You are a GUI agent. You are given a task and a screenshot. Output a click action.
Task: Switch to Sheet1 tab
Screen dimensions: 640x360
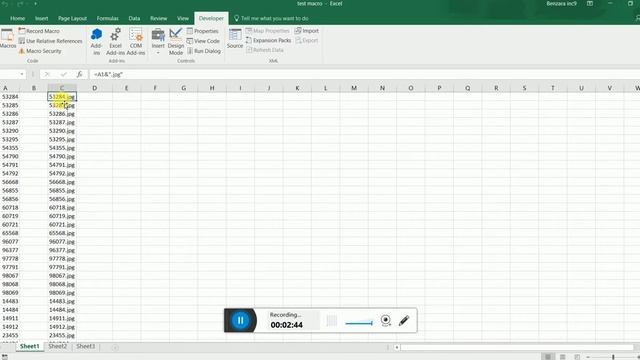point(29,346)
